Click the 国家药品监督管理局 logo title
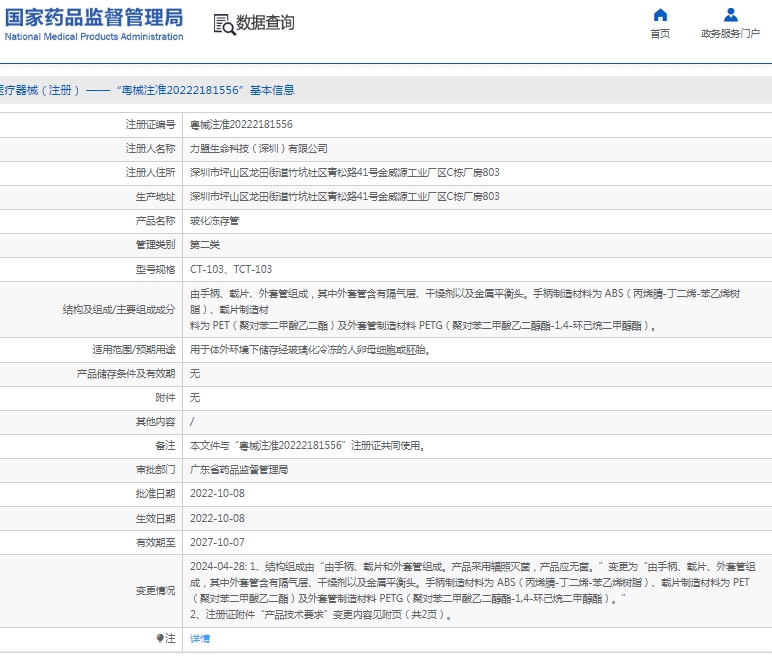Viewport: 772px width, 659px height. tap(94, 17)
